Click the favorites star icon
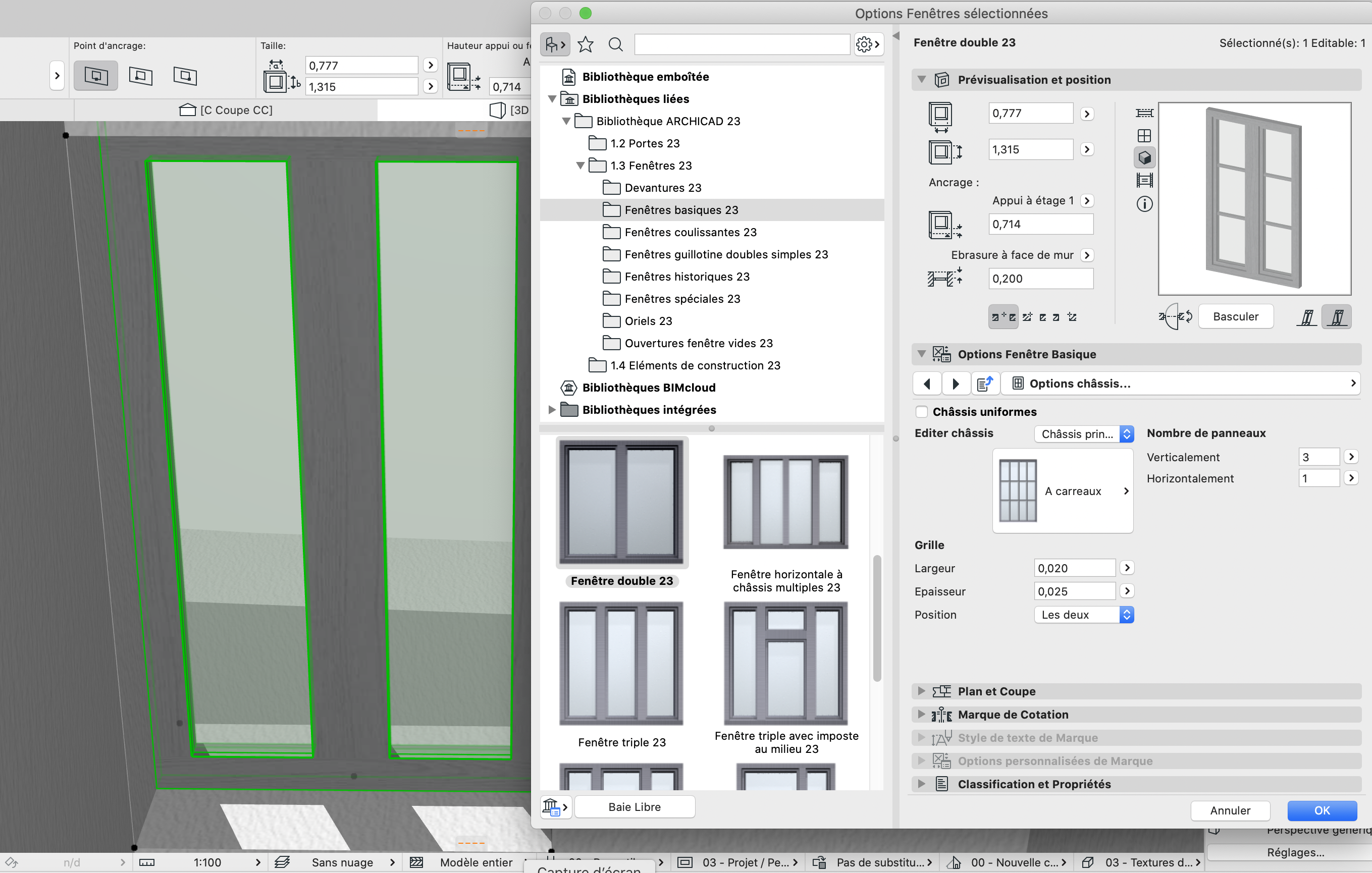Viewport: 1372px width, 873px height. pyautogui.click(x=585, y=44)
